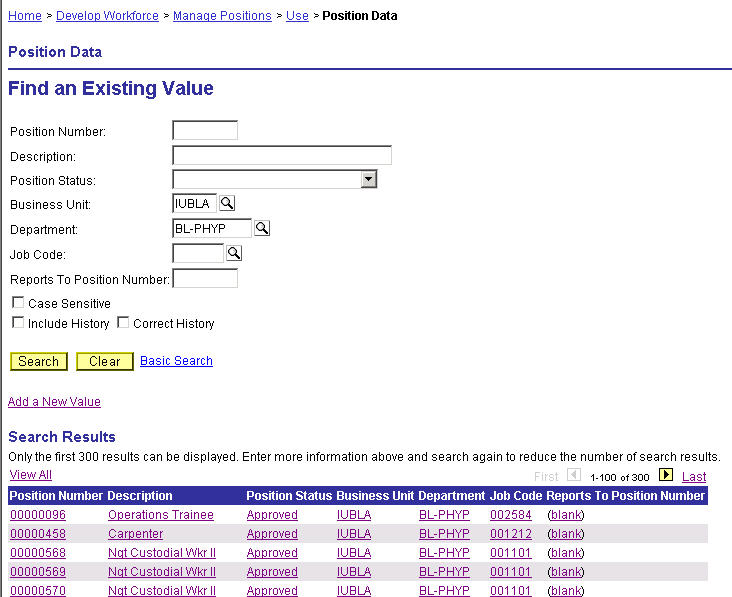Open position 00000458
This screenshot has width=732, height=597.
tap(38, 534)
